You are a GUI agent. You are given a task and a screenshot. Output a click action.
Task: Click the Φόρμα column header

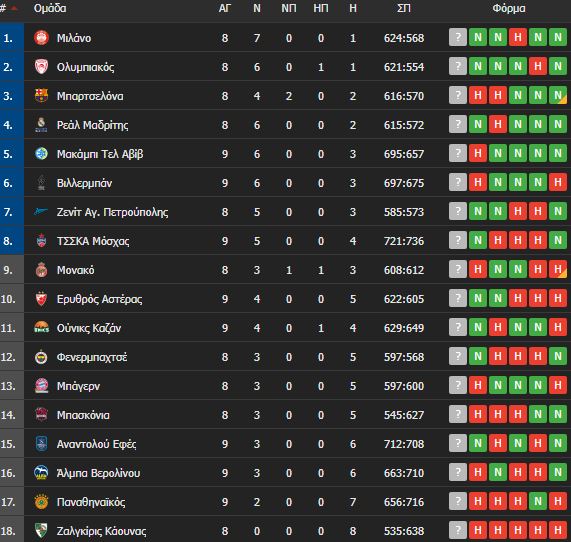click(509, 8)
